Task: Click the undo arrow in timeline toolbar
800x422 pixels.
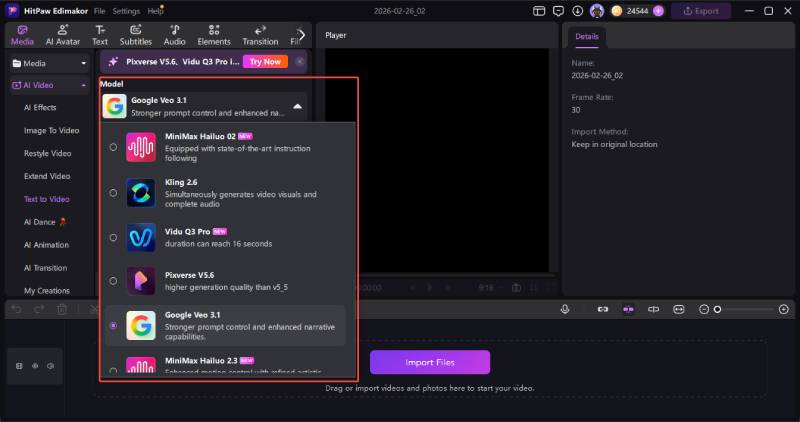Action: point(16,310)
